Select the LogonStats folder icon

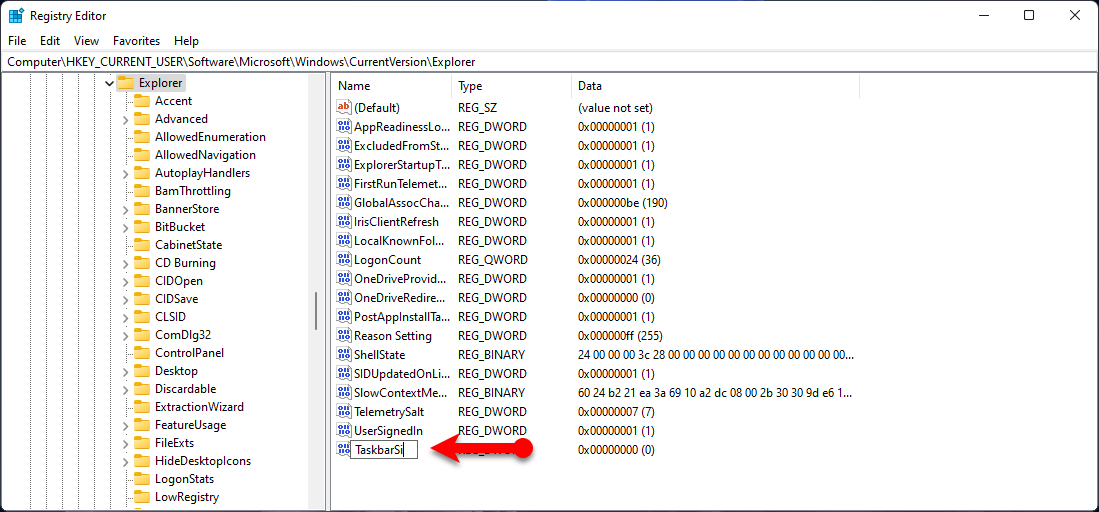[142, 479]
